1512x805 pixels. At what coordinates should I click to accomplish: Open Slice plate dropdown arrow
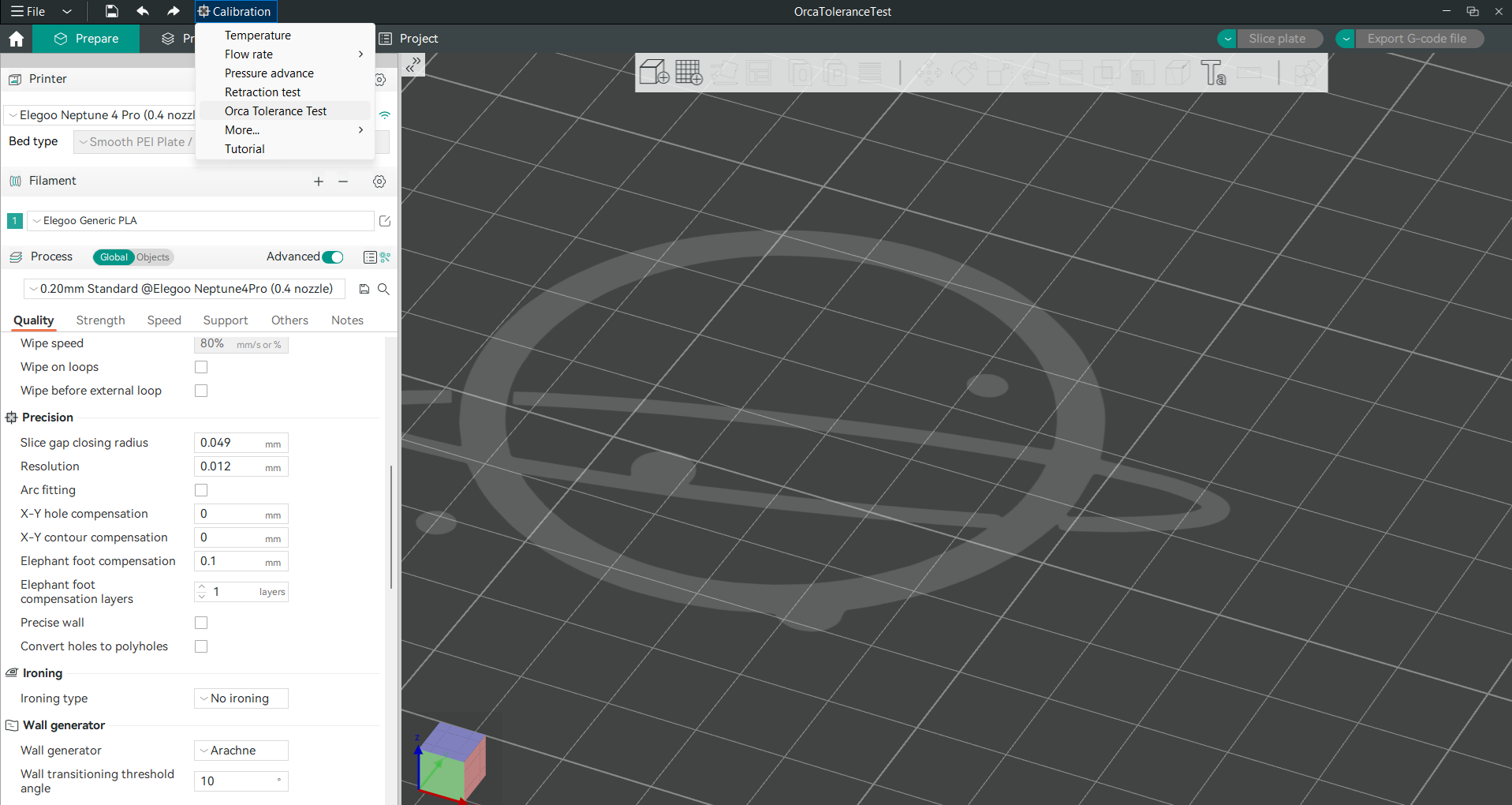click(1227, 39)
